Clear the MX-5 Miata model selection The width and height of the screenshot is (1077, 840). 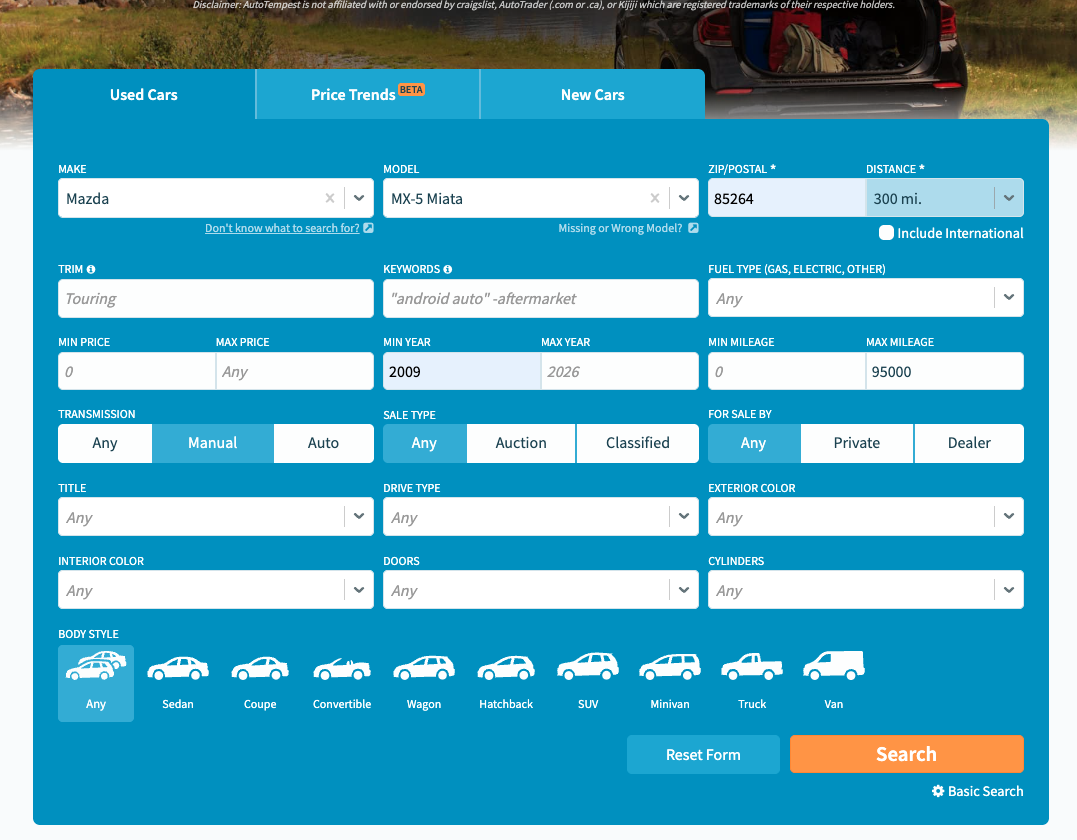[655, 198]
